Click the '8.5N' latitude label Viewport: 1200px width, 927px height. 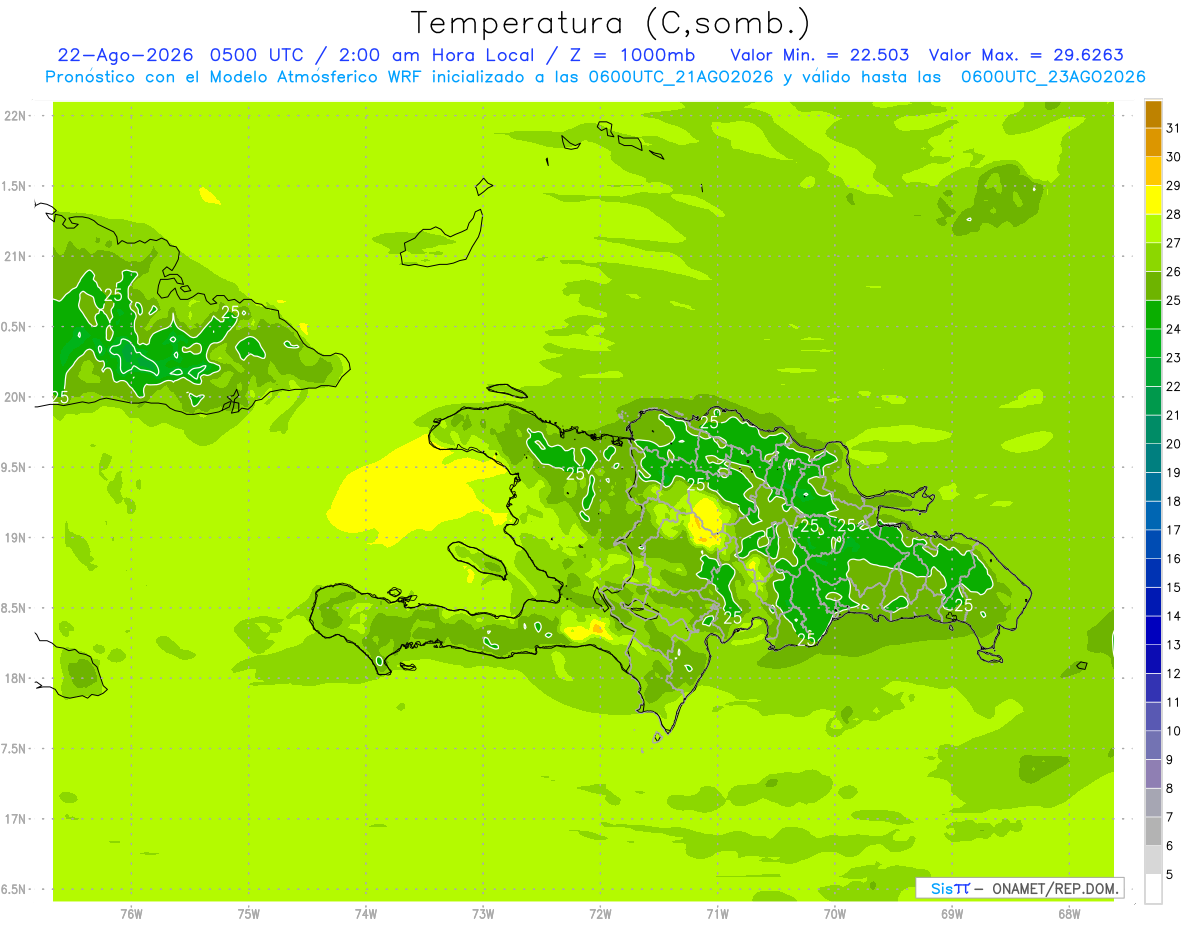[x=14, y=608]
